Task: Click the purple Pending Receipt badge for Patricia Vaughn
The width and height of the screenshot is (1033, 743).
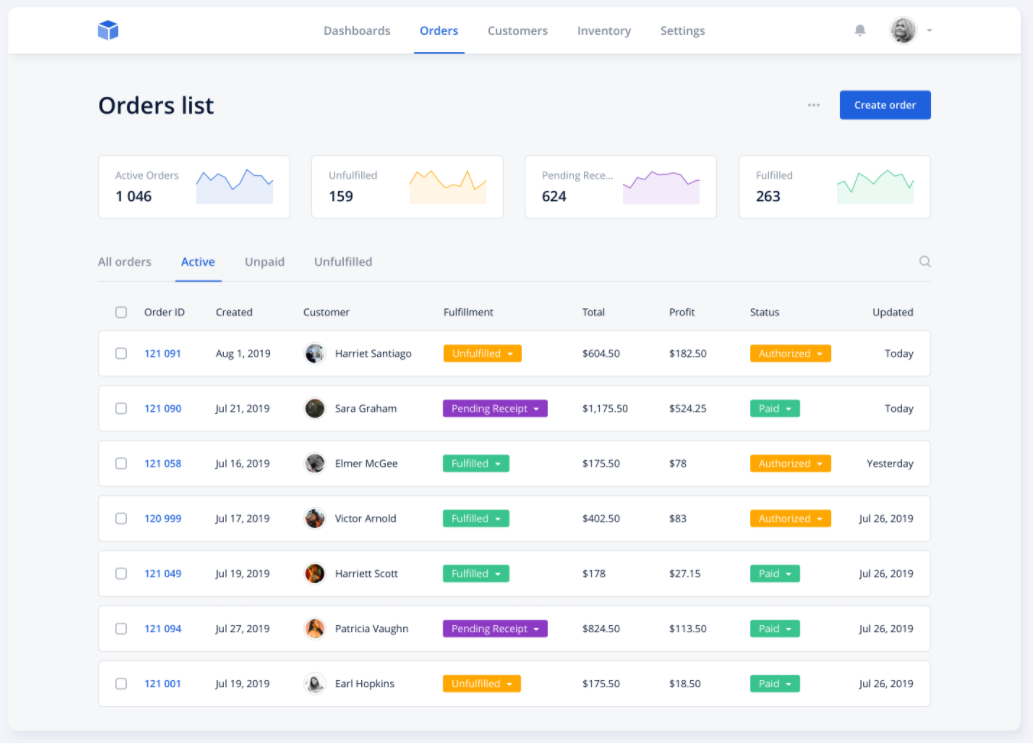Action: pos(495,629)
